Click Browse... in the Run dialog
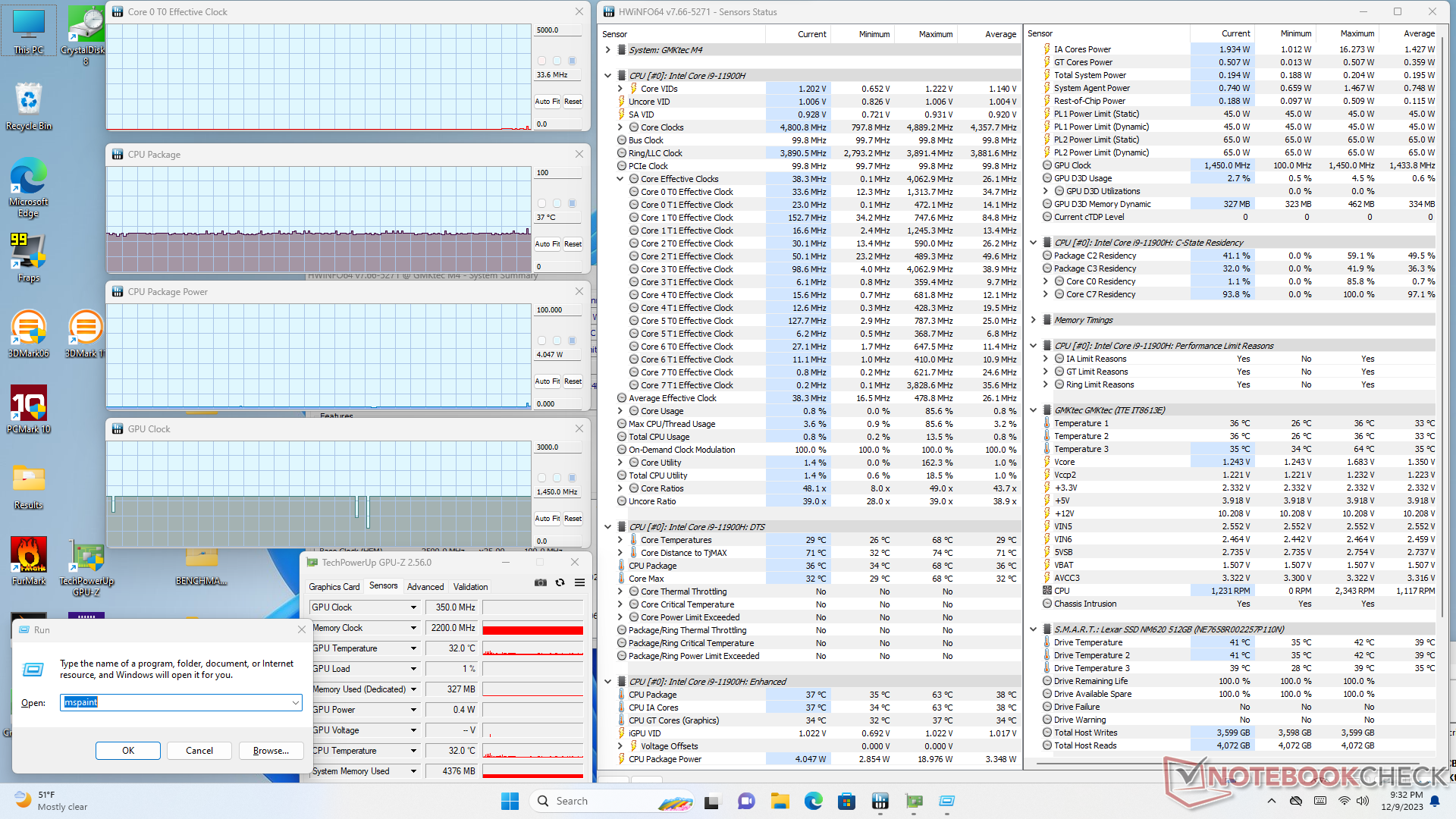Screen dimensions: 1456x819 click(271, 751)
